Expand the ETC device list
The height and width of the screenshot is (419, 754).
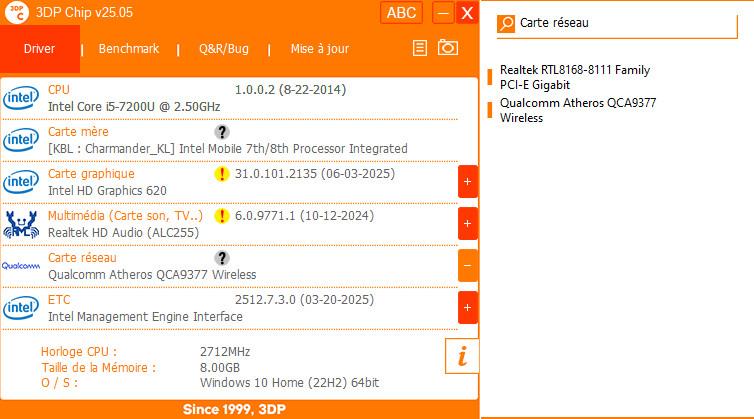coord(467,307)
